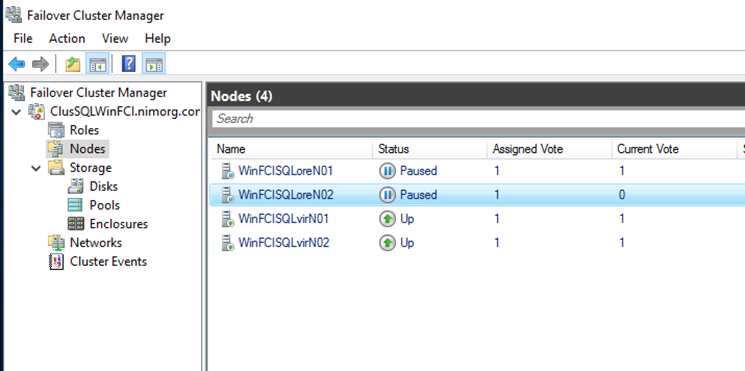Open the Action menu
This screenshot has width=745, height=371.
(67, 38)
